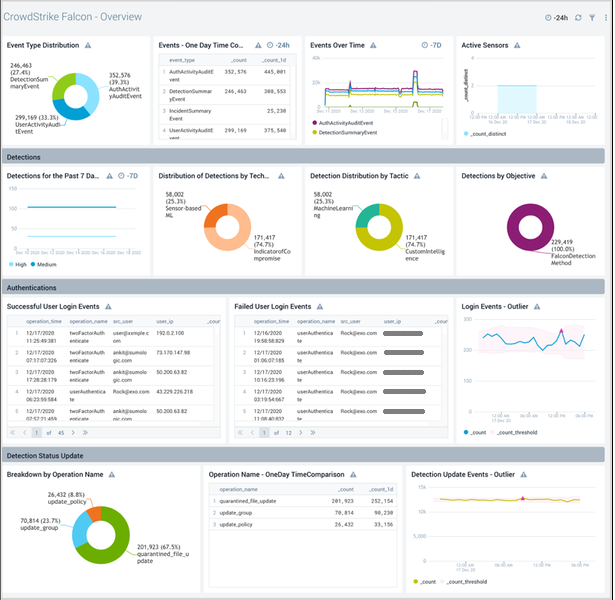The image size is (615, 600).
Task: Click warning icon beside Event Type Distribution
Action: [x=88, y=46]
